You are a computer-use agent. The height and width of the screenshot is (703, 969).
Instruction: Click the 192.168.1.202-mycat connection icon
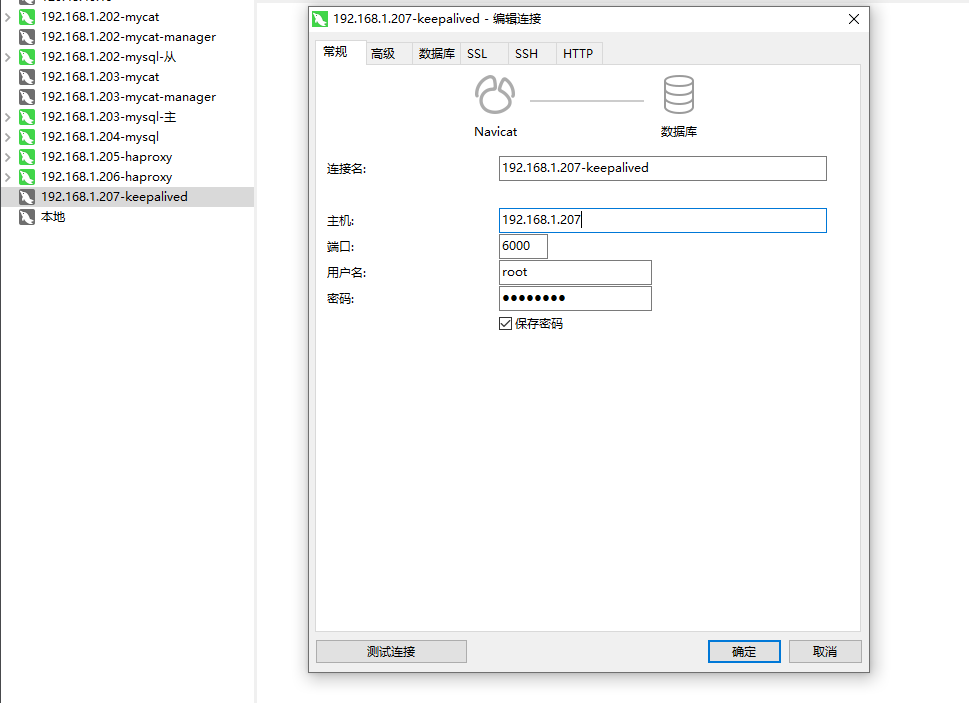(27, 17)
